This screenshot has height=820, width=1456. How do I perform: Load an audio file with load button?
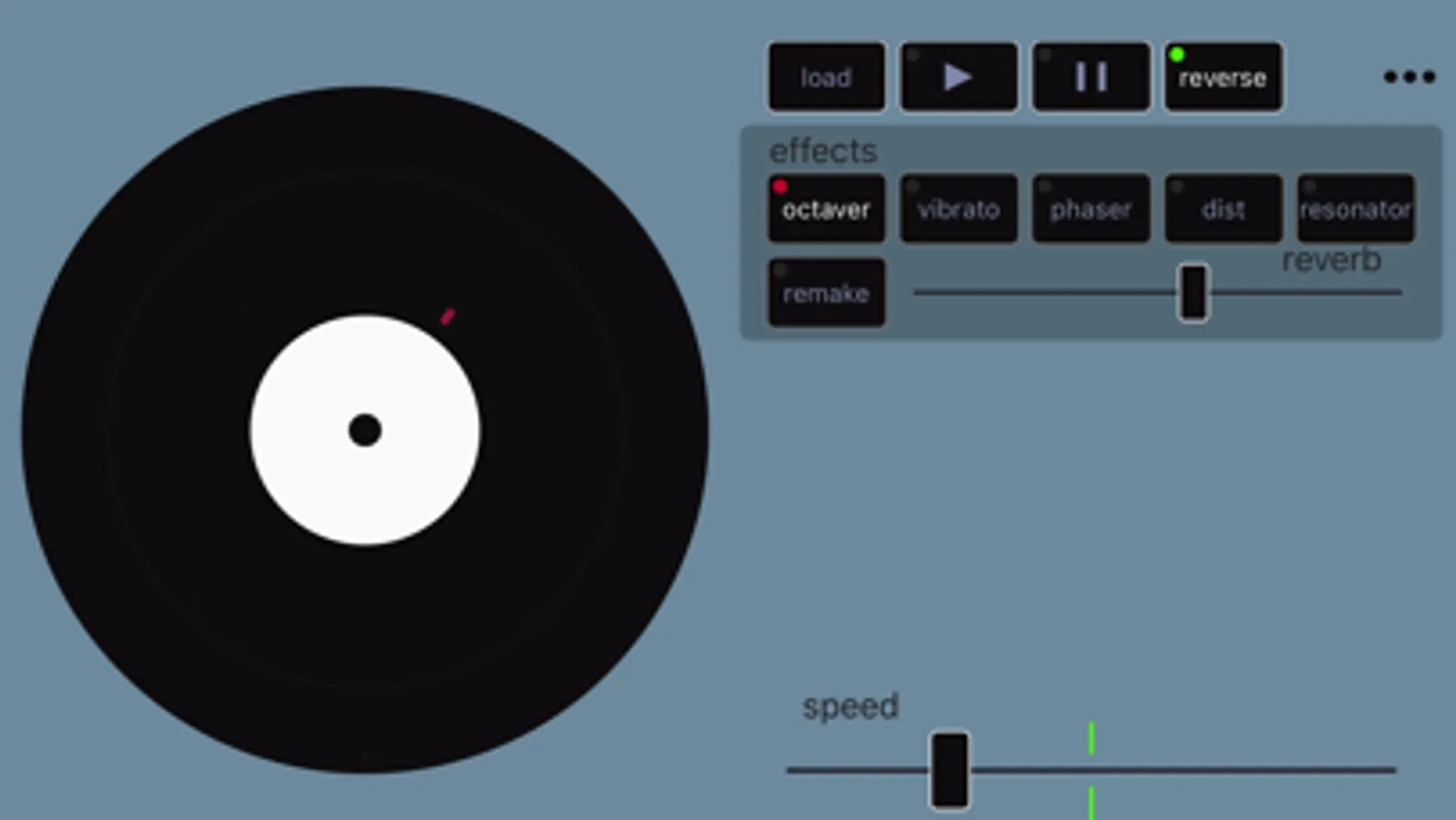coord(827,77)
